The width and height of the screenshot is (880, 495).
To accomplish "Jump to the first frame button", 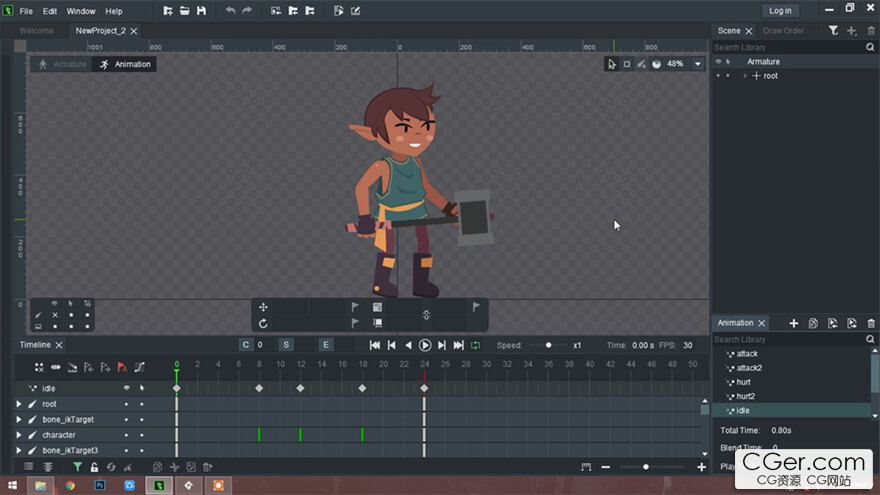I will [x=375, y=345].
